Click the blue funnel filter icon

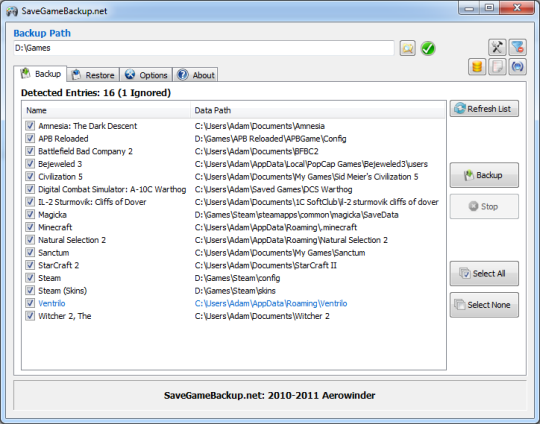[x=517, y=47]
